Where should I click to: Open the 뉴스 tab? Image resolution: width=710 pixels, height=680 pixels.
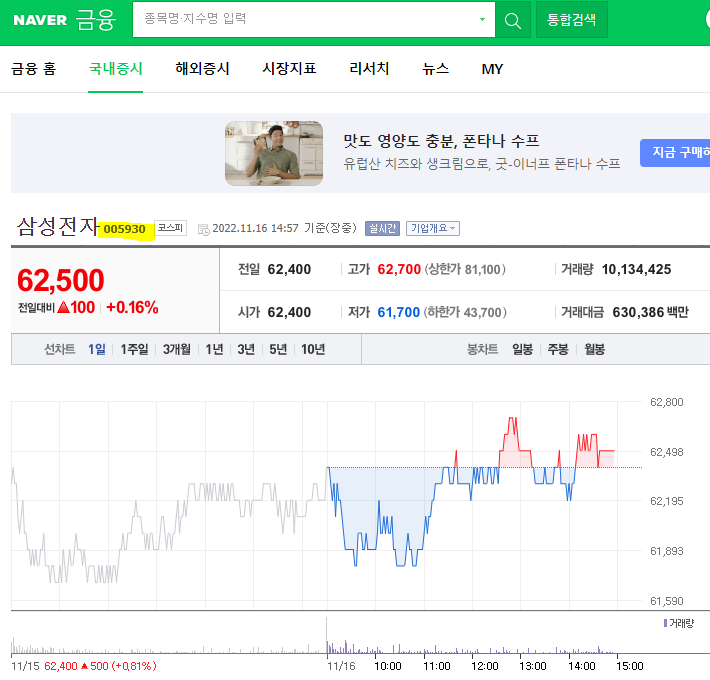pos(435,69)
